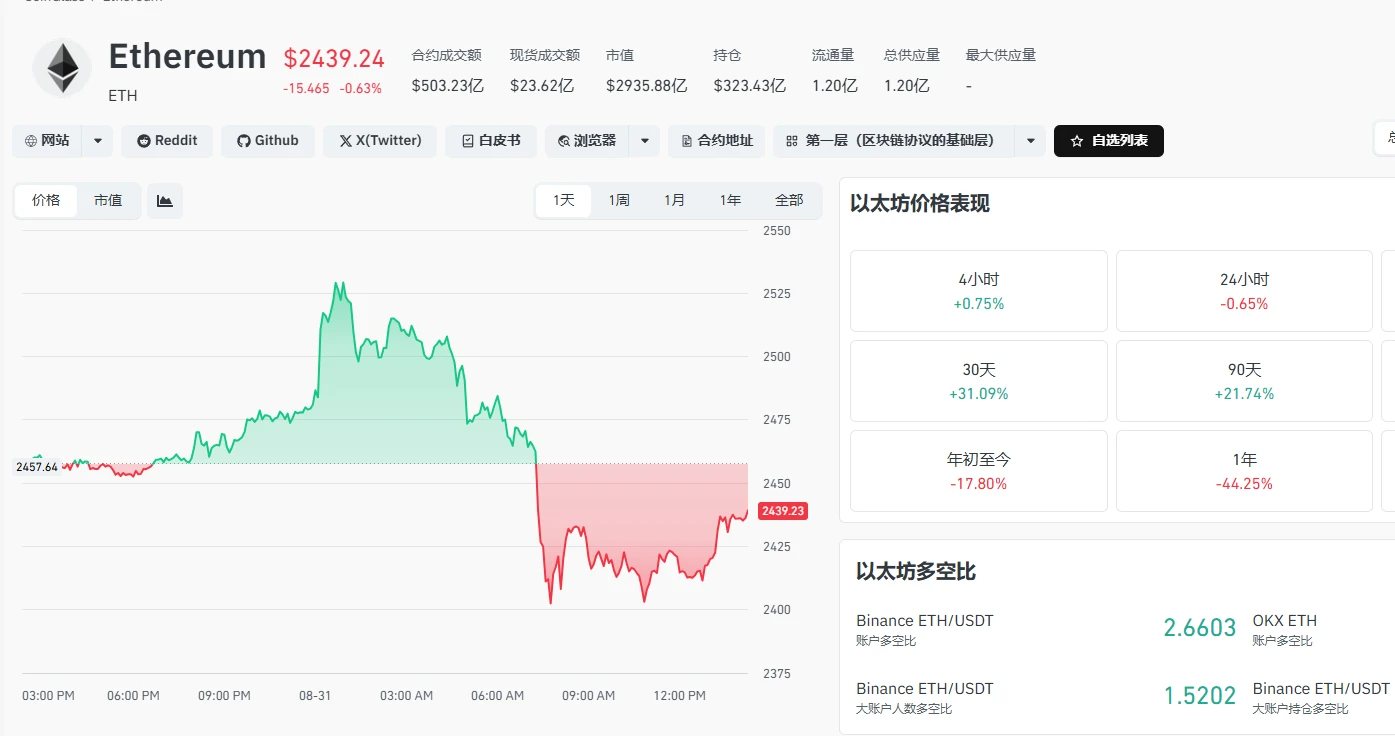Click the 第一层（区块链协议的基础层）category tag
Screen dimensions: 1395x736
[894, 141]
